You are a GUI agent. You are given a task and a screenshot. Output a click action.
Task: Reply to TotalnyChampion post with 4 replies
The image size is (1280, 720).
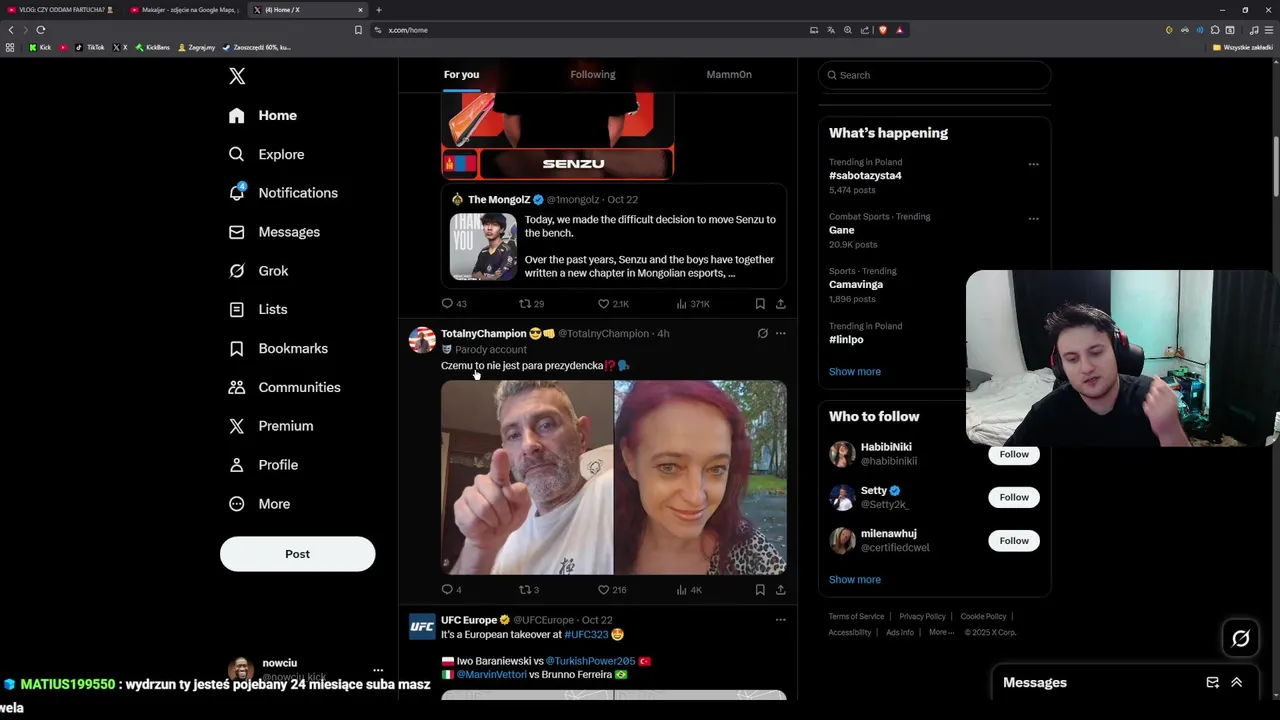(x=451, y=590)
